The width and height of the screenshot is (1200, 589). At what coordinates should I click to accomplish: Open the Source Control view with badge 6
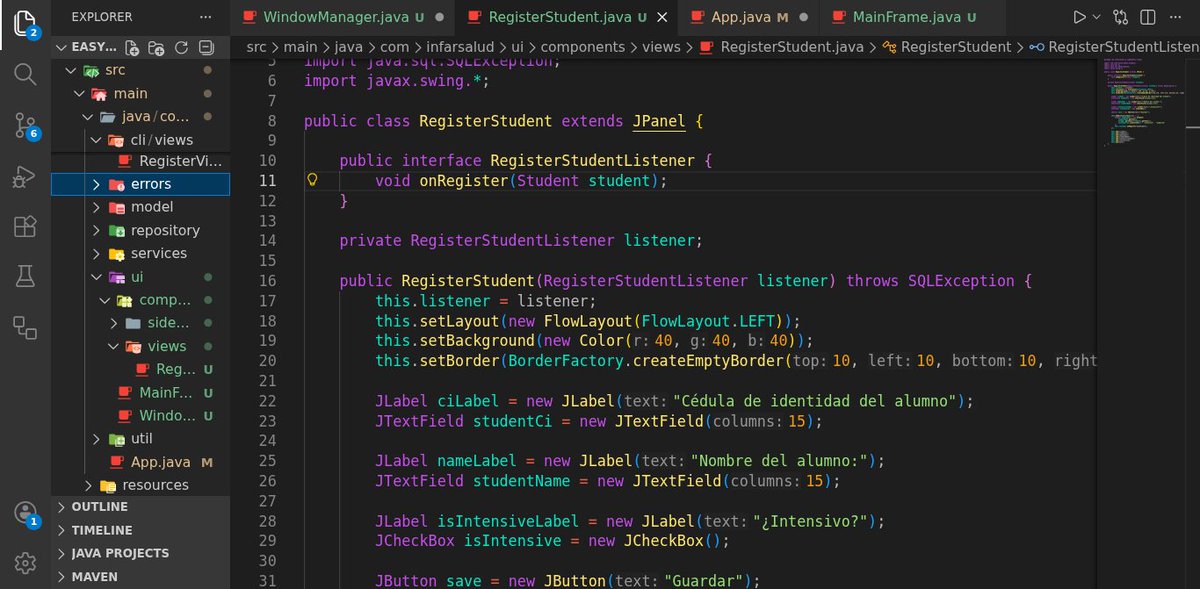click(25, 125)
